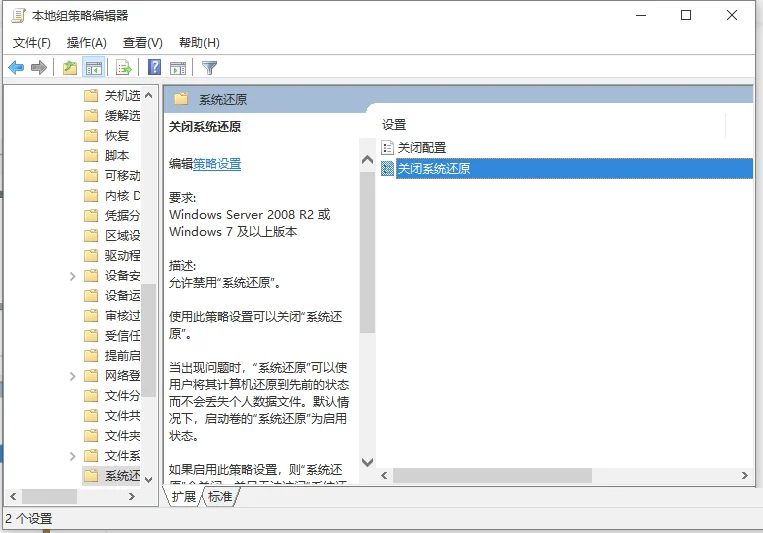This screenshot has height=533, width=763.
Task: Select the 关闭配置 setting row
Action: 567,147
